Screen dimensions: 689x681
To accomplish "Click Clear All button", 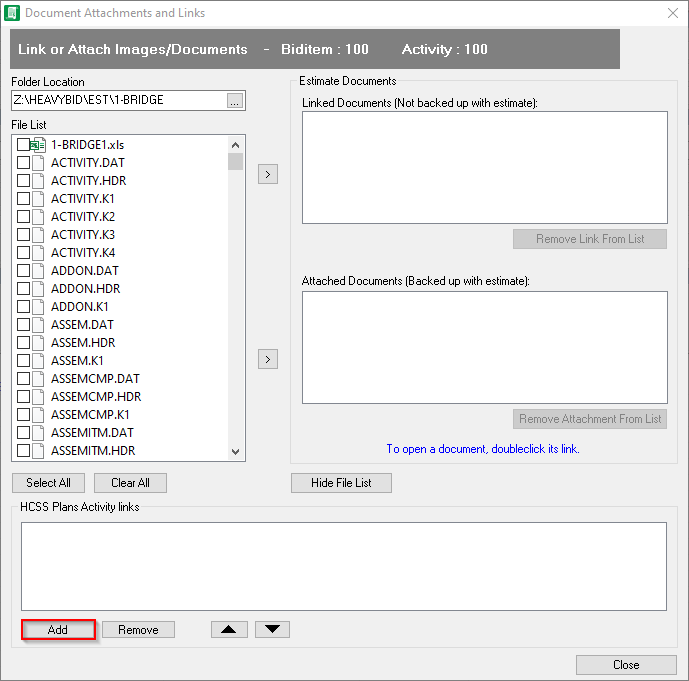I will pos(130,483).
